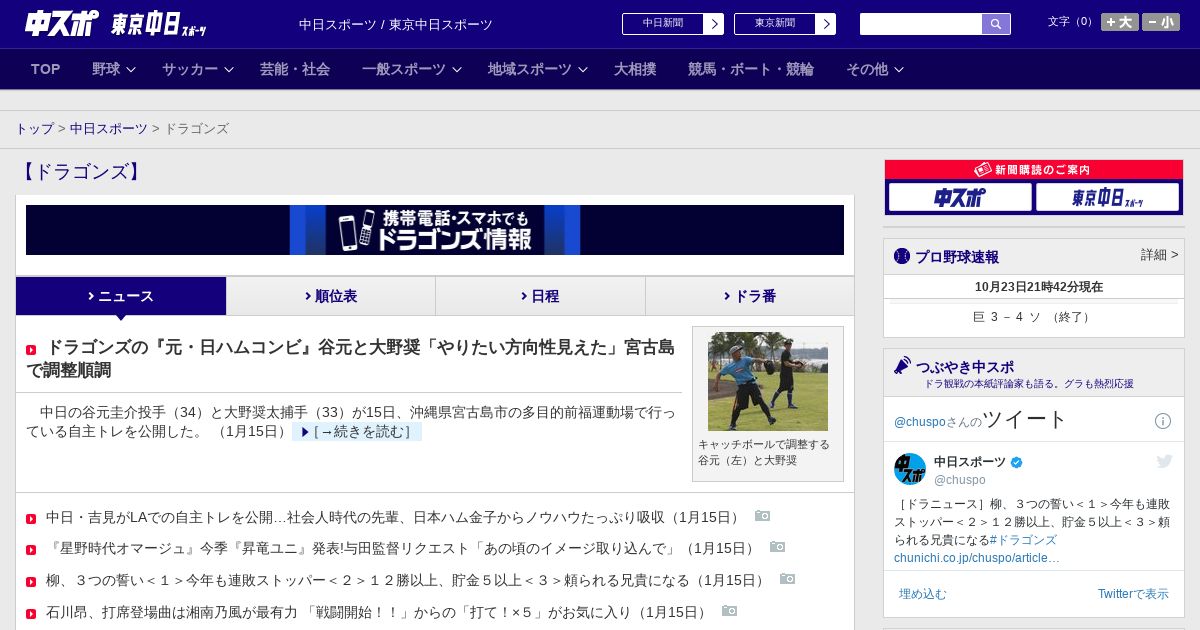Open 石川昂 打席登場曲 article link

[x=378, y=612]
